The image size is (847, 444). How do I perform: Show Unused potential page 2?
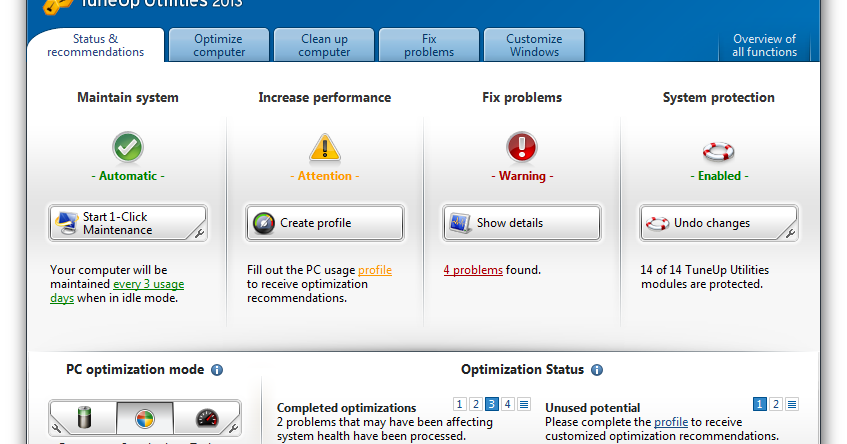point(776,404)
